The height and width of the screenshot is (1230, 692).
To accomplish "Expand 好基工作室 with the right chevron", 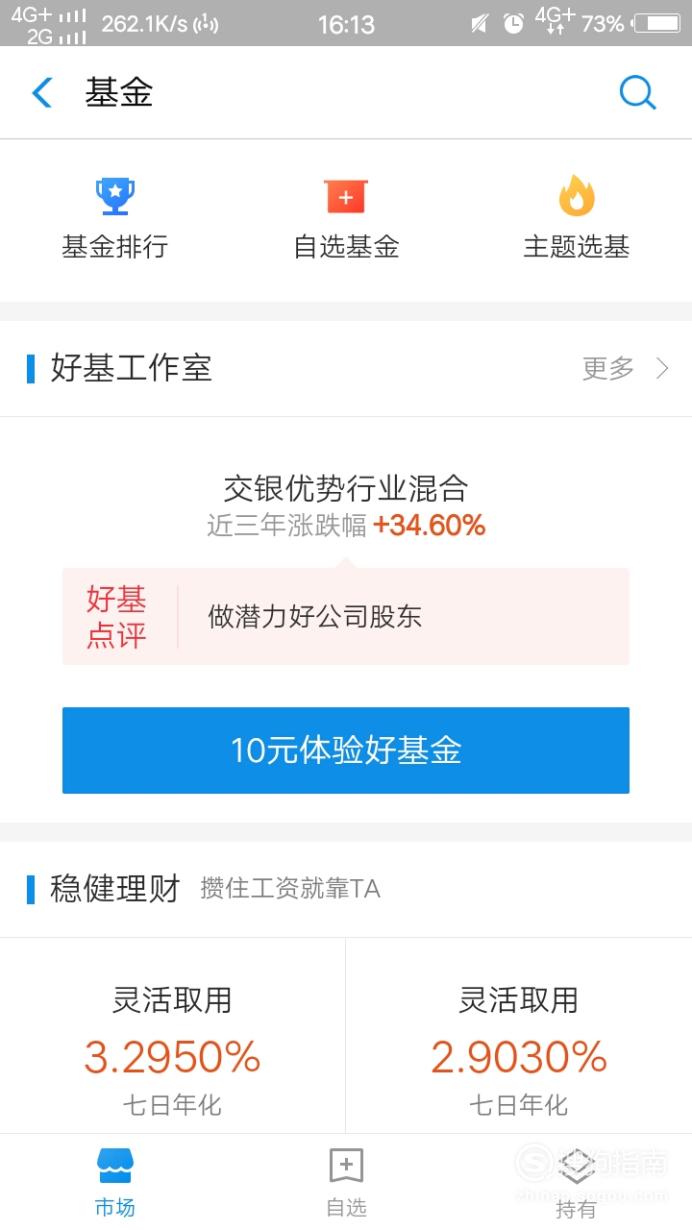I will click(x=662, y=369).
